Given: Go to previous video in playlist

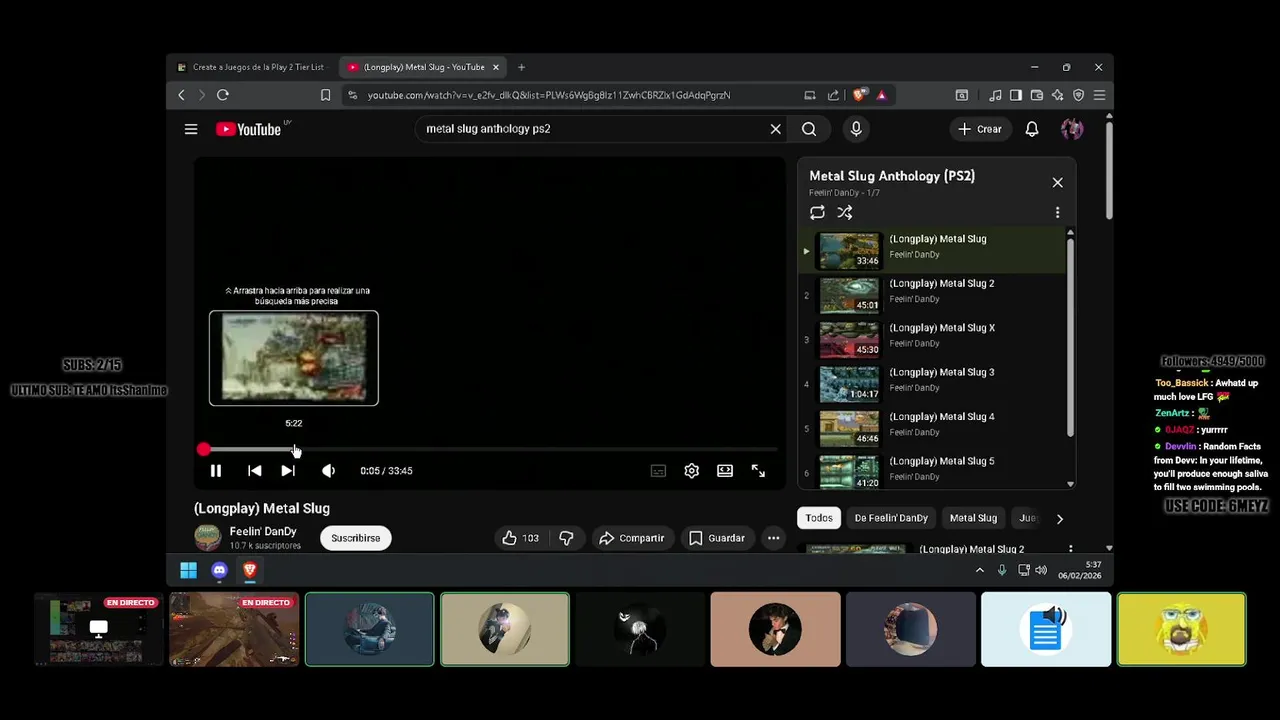Looking at the screenshot, I should [x=254, y=471].
